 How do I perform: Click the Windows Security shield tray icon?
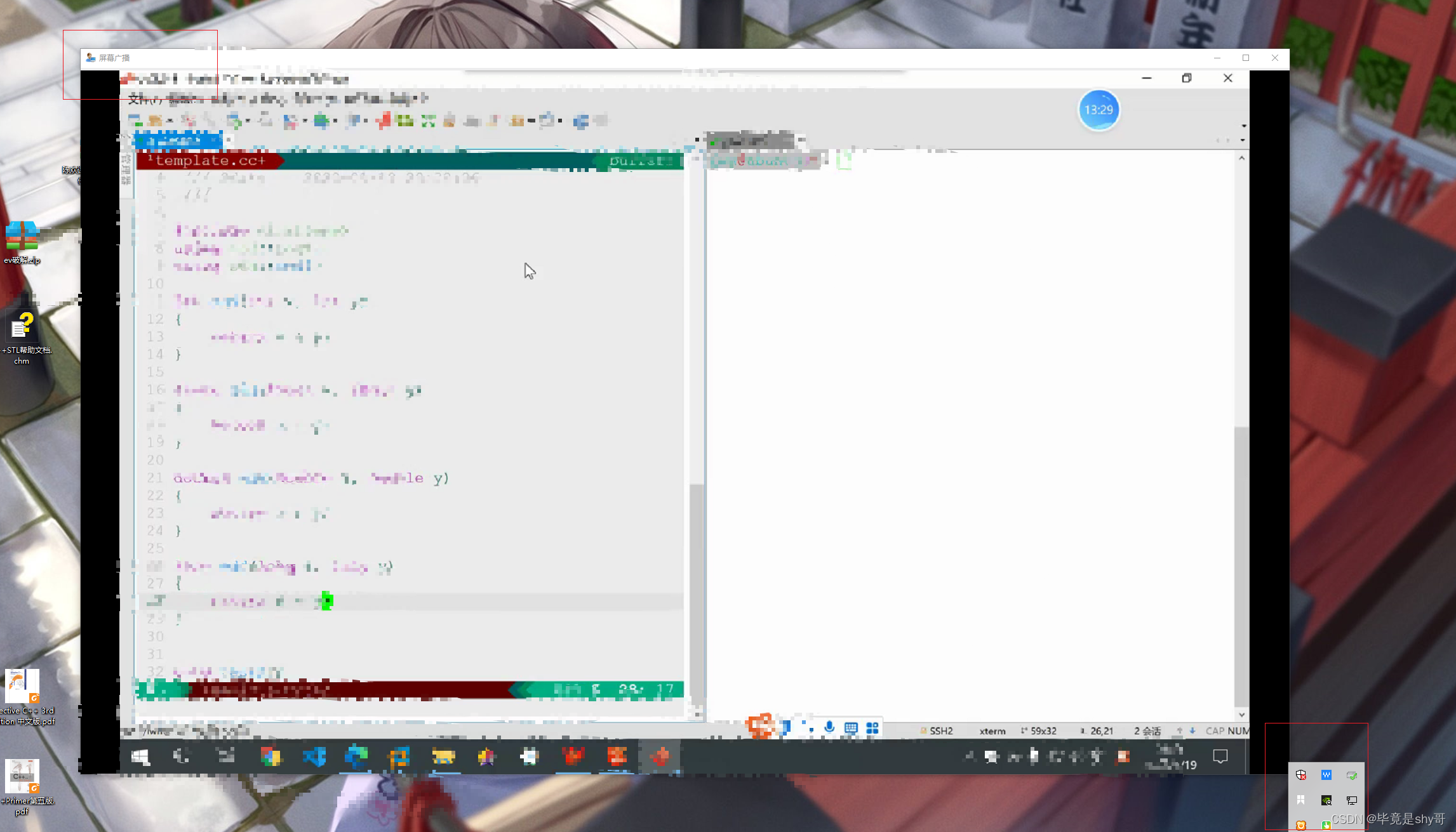tap(1301, 775)
